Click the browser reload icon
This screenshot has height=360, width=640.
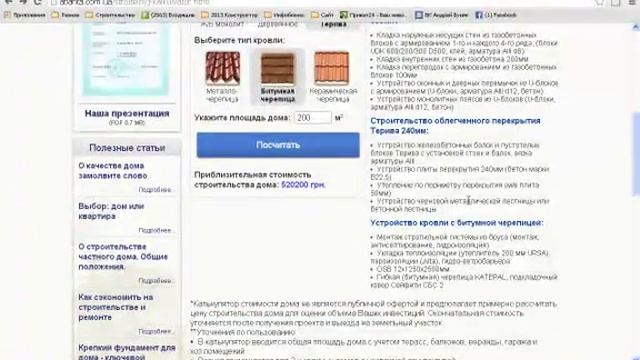click(37, 2)
